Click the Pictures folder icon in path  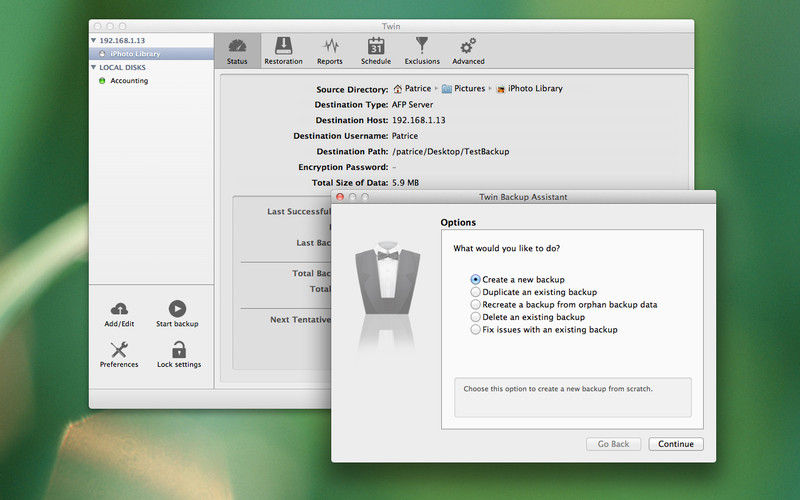(446, 89)
